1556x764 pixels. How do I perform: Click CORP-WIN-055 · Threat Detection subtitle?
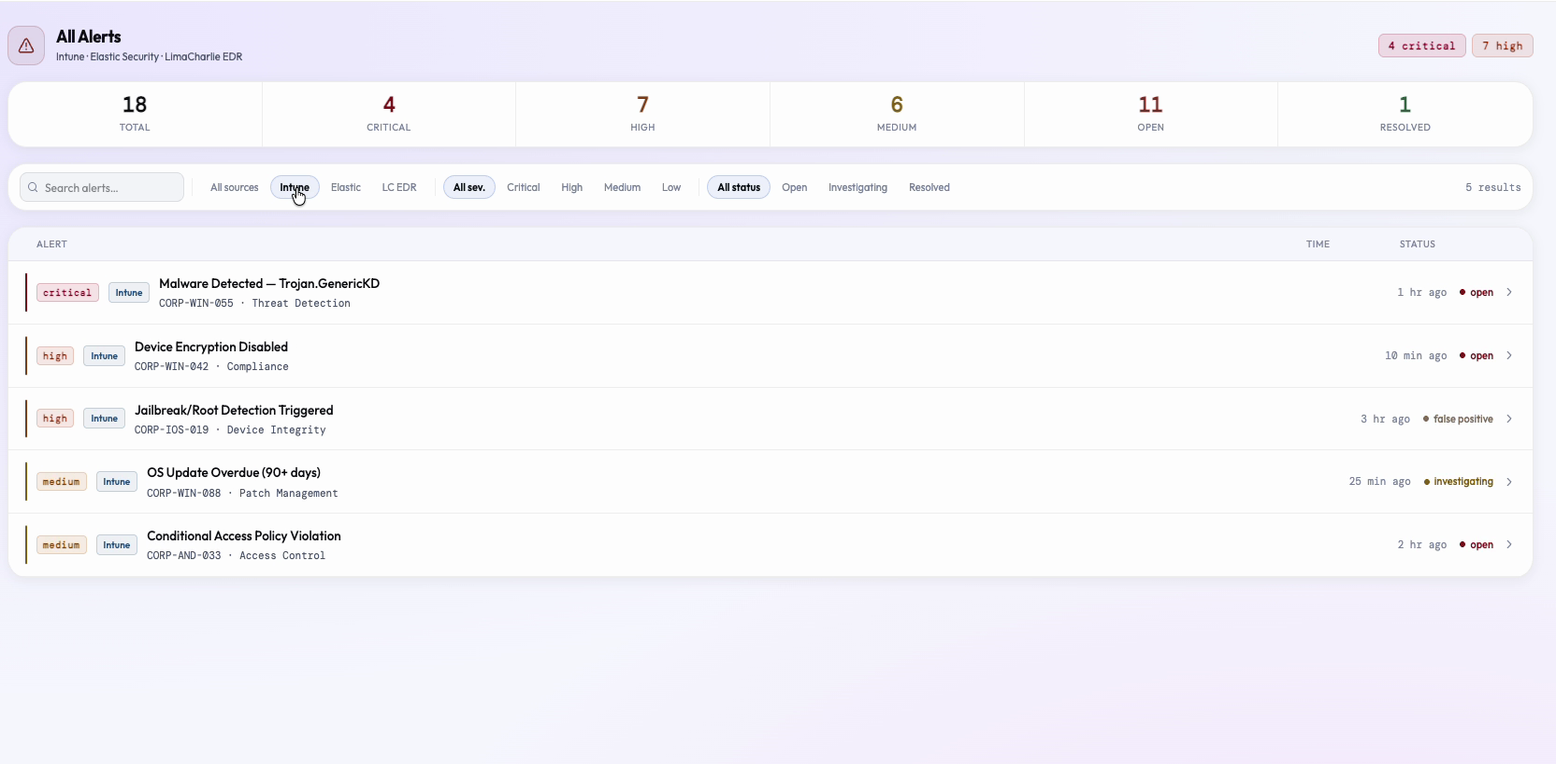255,303
